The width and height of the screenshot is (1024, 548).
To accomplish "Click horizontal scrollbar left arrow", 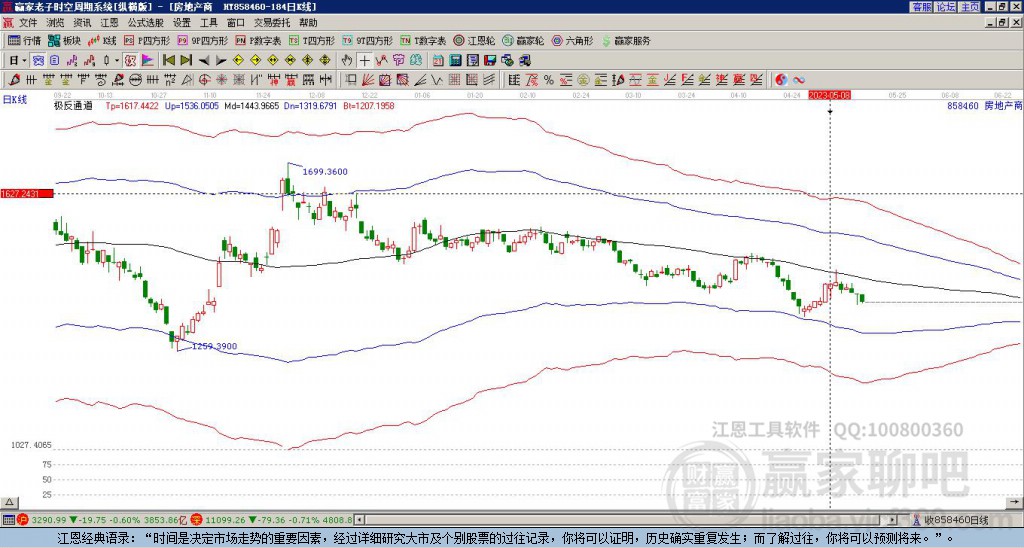I will pos(360,520).
